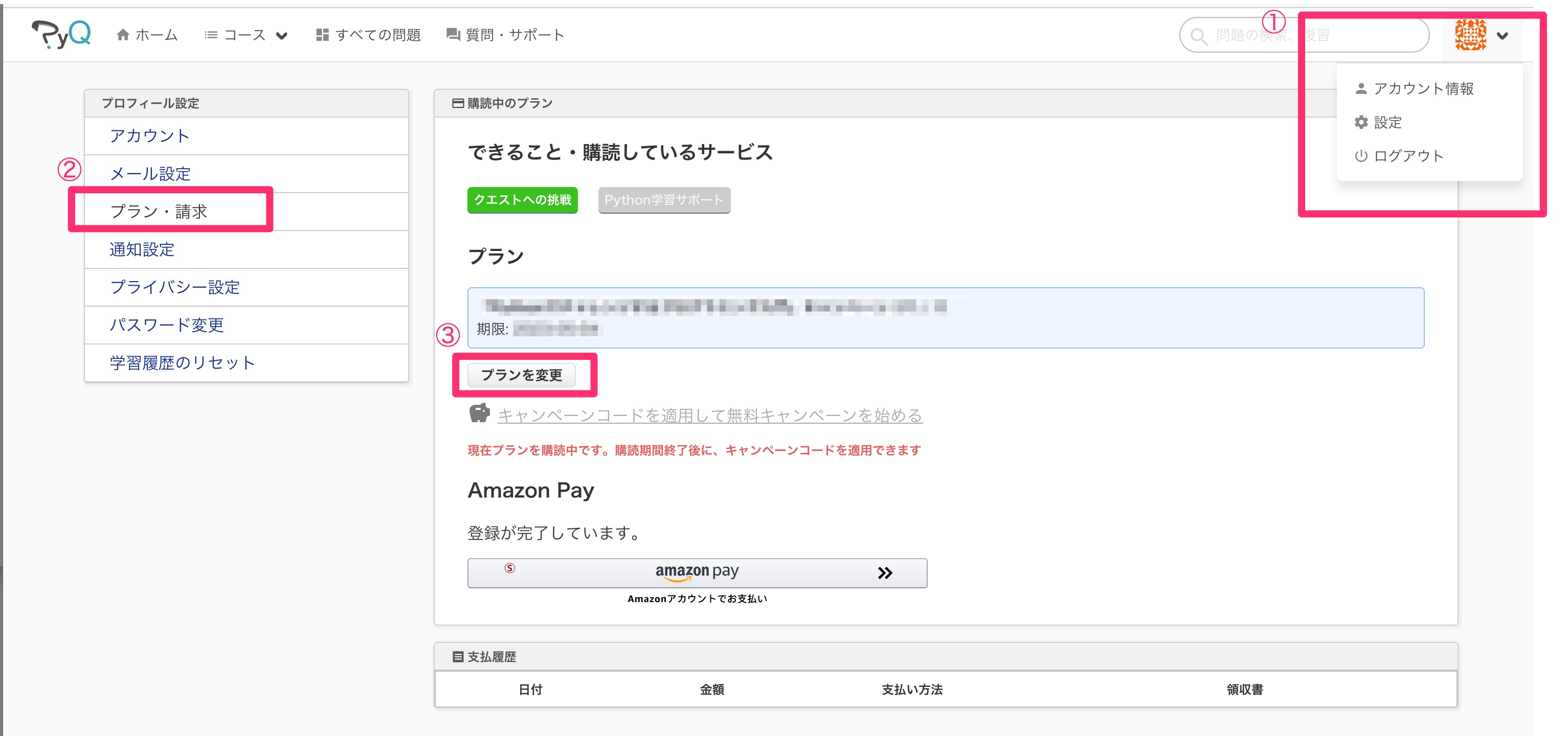The image size is (1568, 736).
Task: Open the account dropdown via the chevron
Action: point(1502,35)
